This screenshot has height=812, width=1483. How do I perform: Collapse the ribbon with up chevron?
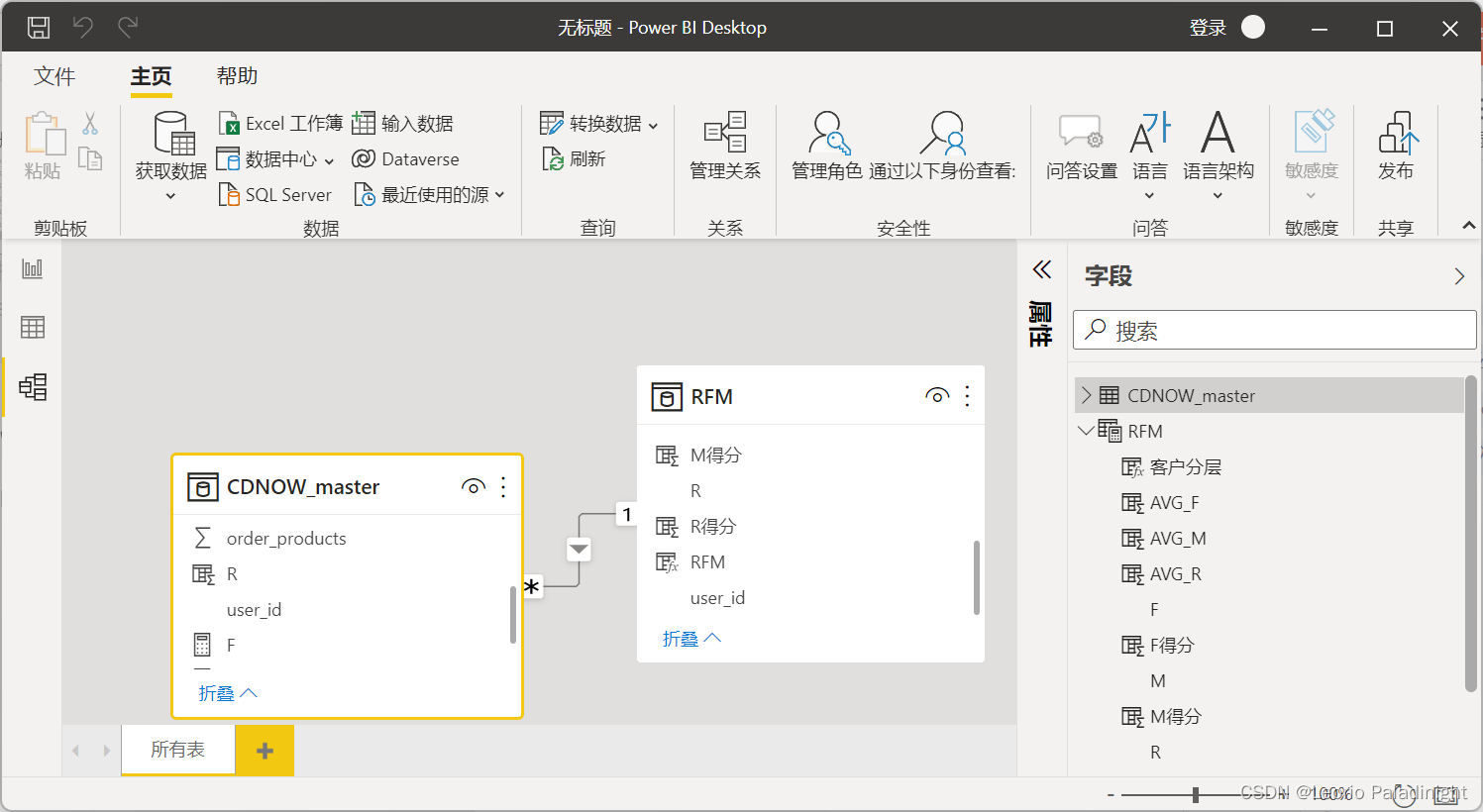click(1468, 227)
